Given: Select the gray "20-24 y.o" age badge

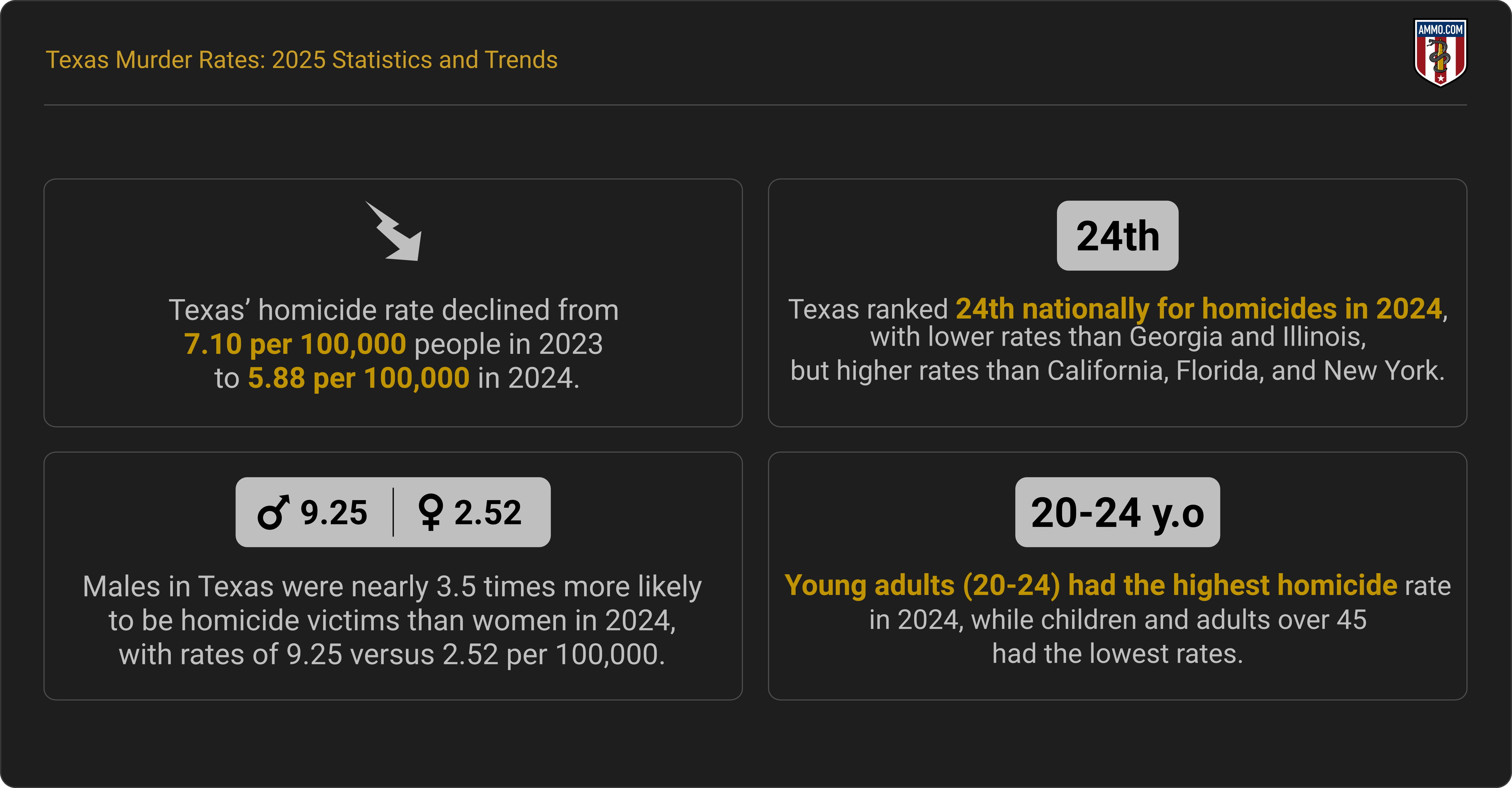Looking at the screenshot, I should point(1117,512).
